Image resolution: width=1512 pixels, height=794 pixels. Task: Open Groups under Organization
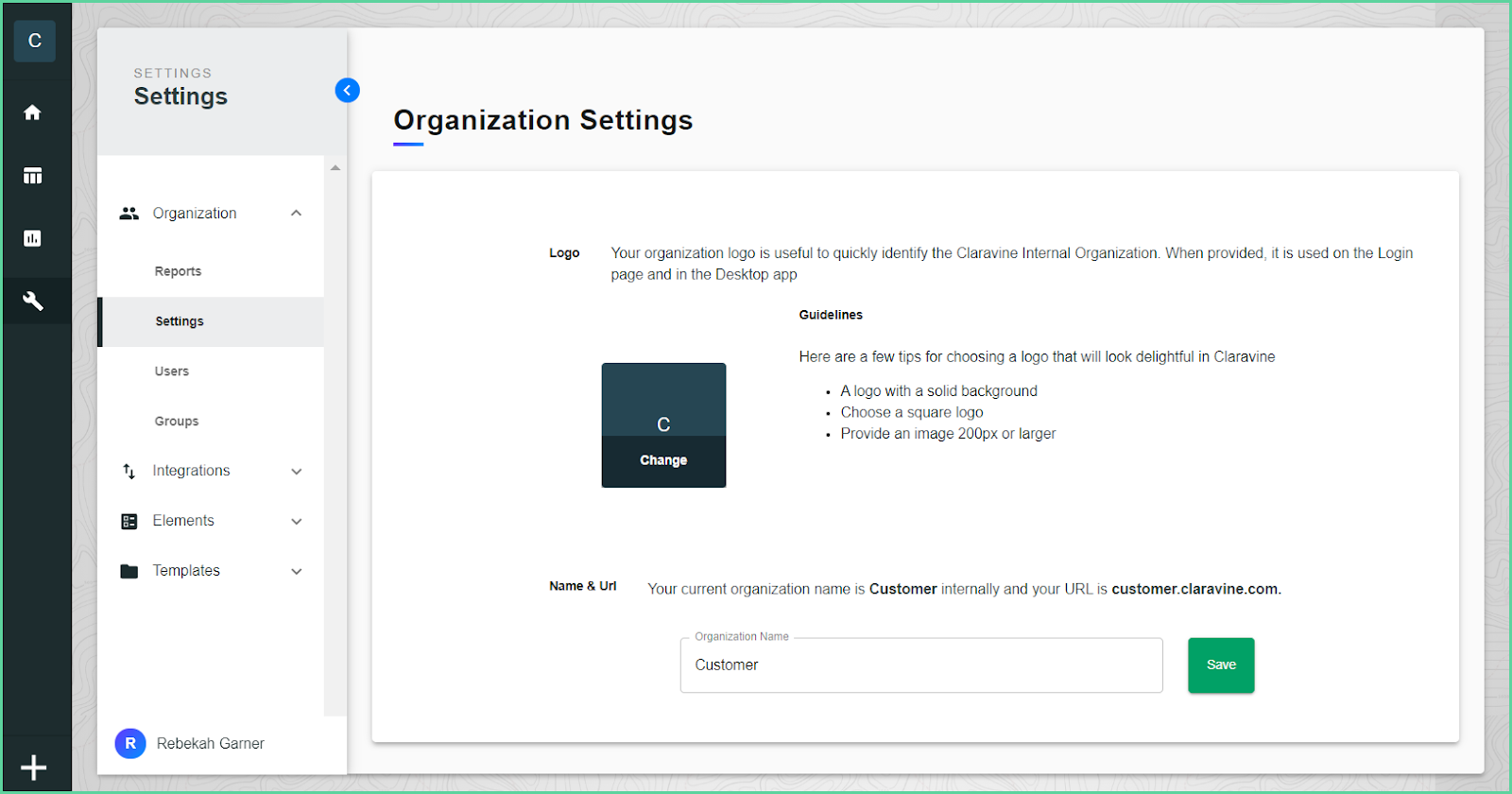(177, 422)
